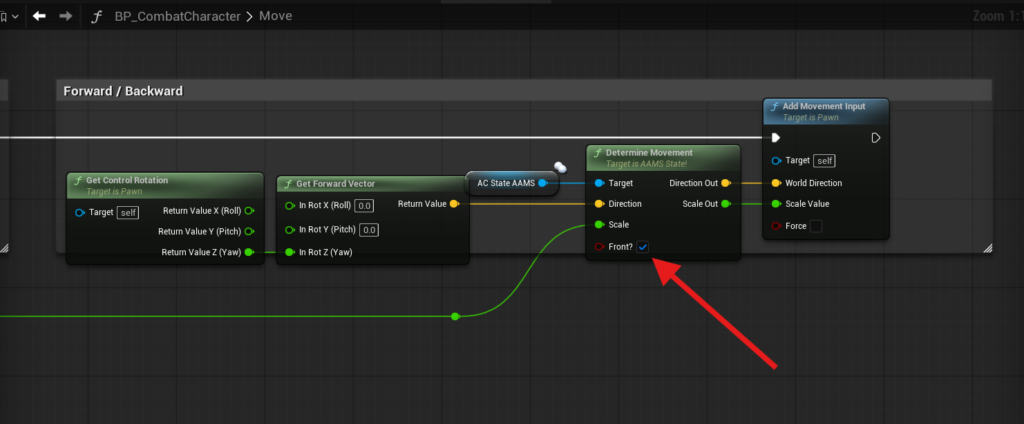
Task: Click the back navigation arrow
Action: coord(40,16)
